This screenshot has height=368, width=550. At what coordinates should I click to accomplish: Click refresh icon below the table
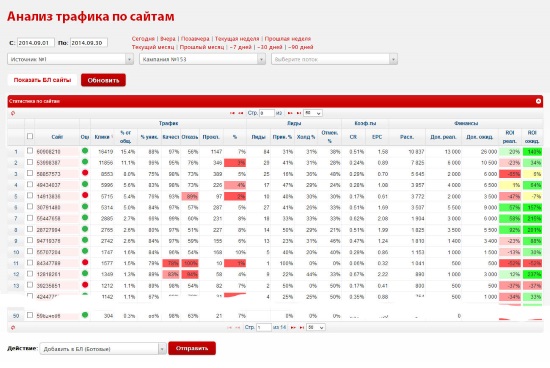(13, 327)
